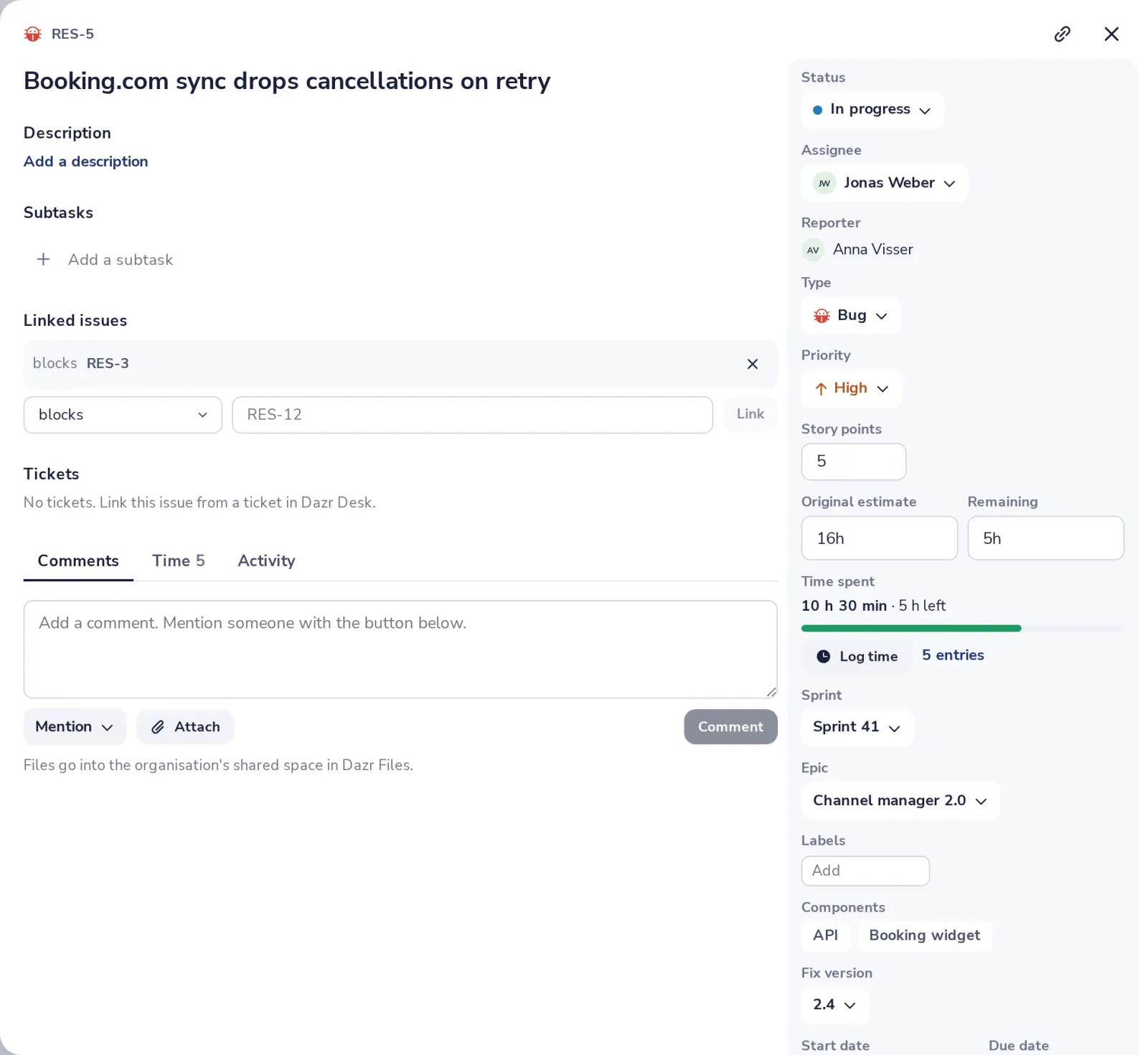Open the Sprint 41 dropdown

(x=857, y=727)
